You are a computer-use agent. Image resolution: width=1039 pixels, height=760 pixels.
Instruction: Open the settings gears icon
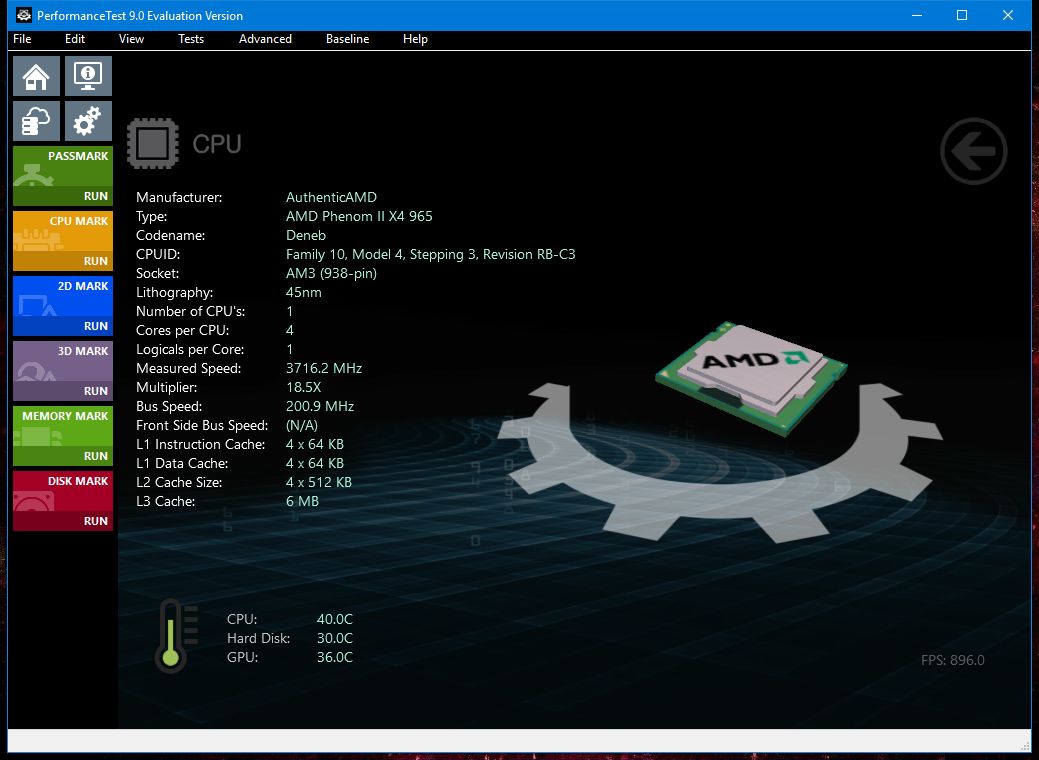click(88, 121)
